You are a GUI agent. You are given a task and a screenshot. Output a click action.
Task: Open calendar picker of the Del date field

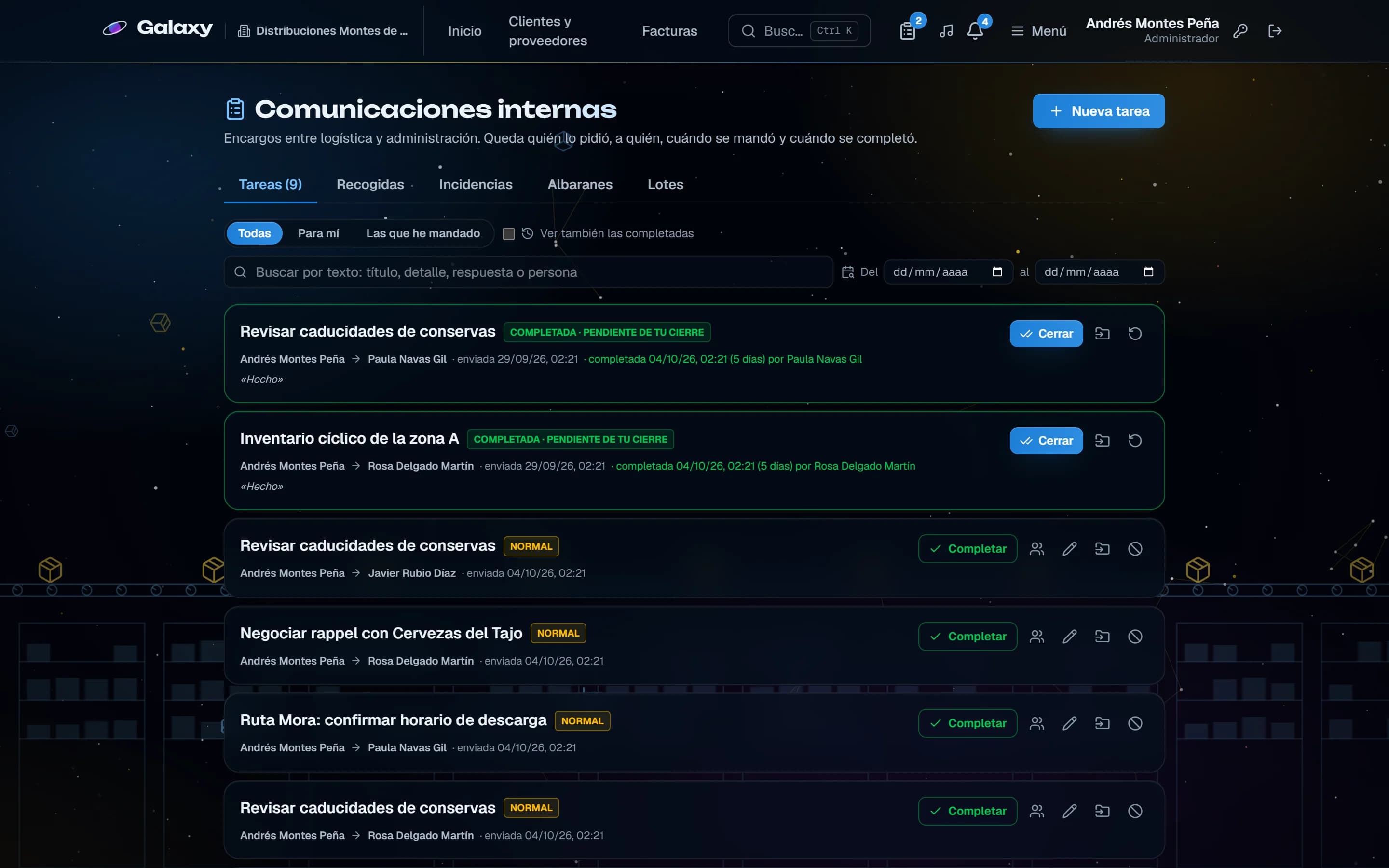coord(997,272)
